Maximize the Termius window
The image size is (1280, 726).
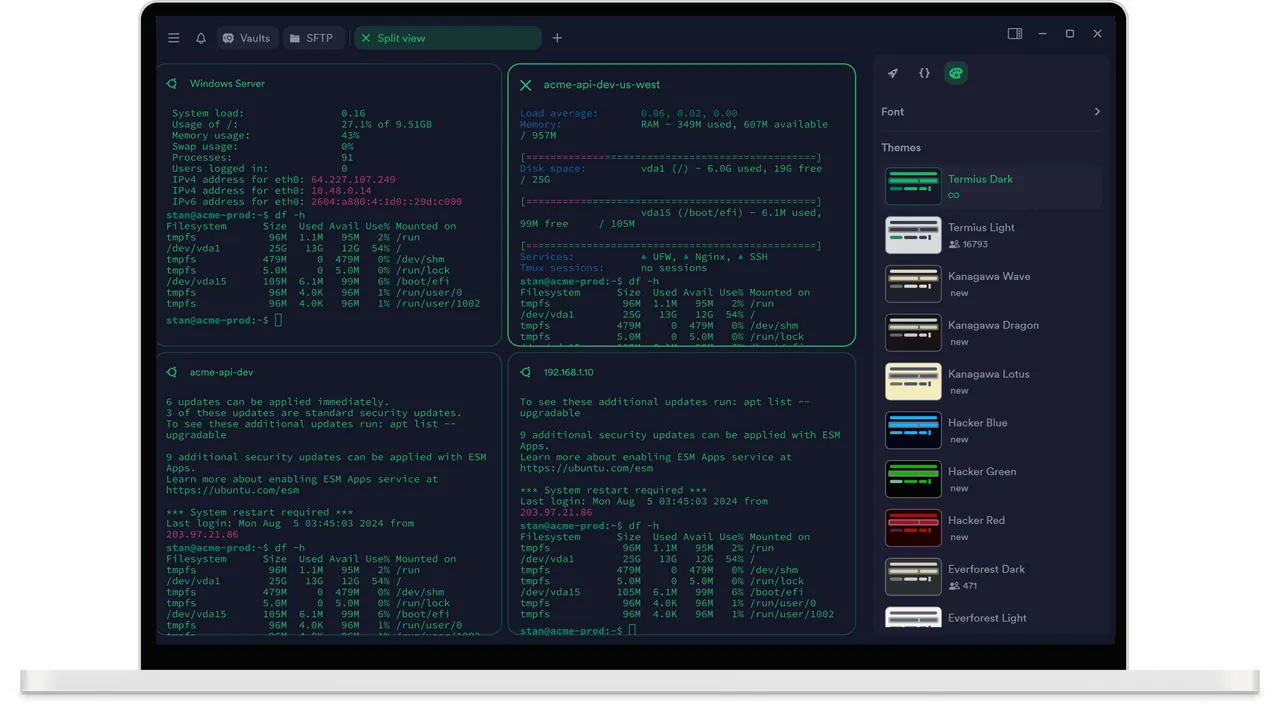[x=1070, y=34]
